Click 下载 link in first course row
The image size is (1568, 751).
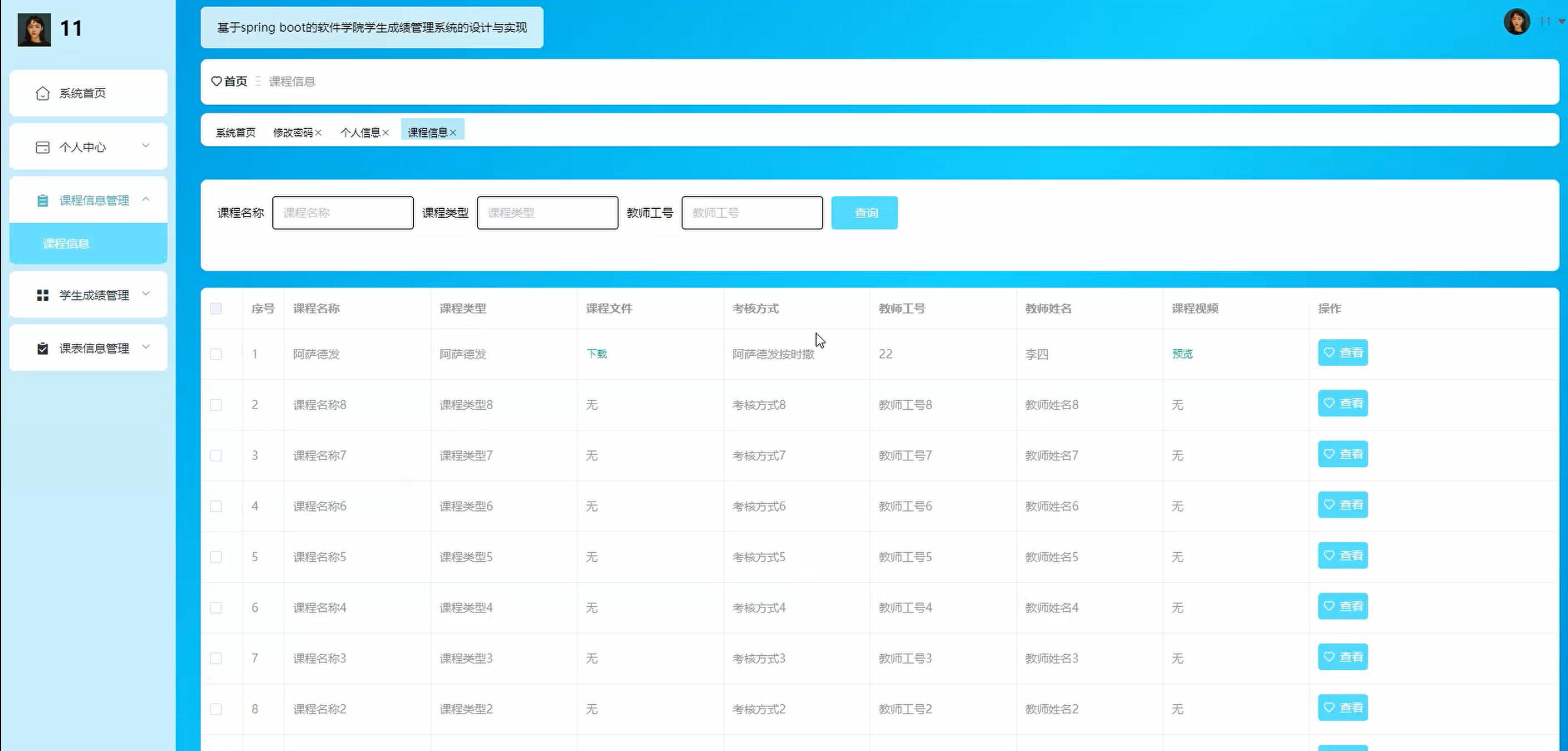click(x=597, y=354)
